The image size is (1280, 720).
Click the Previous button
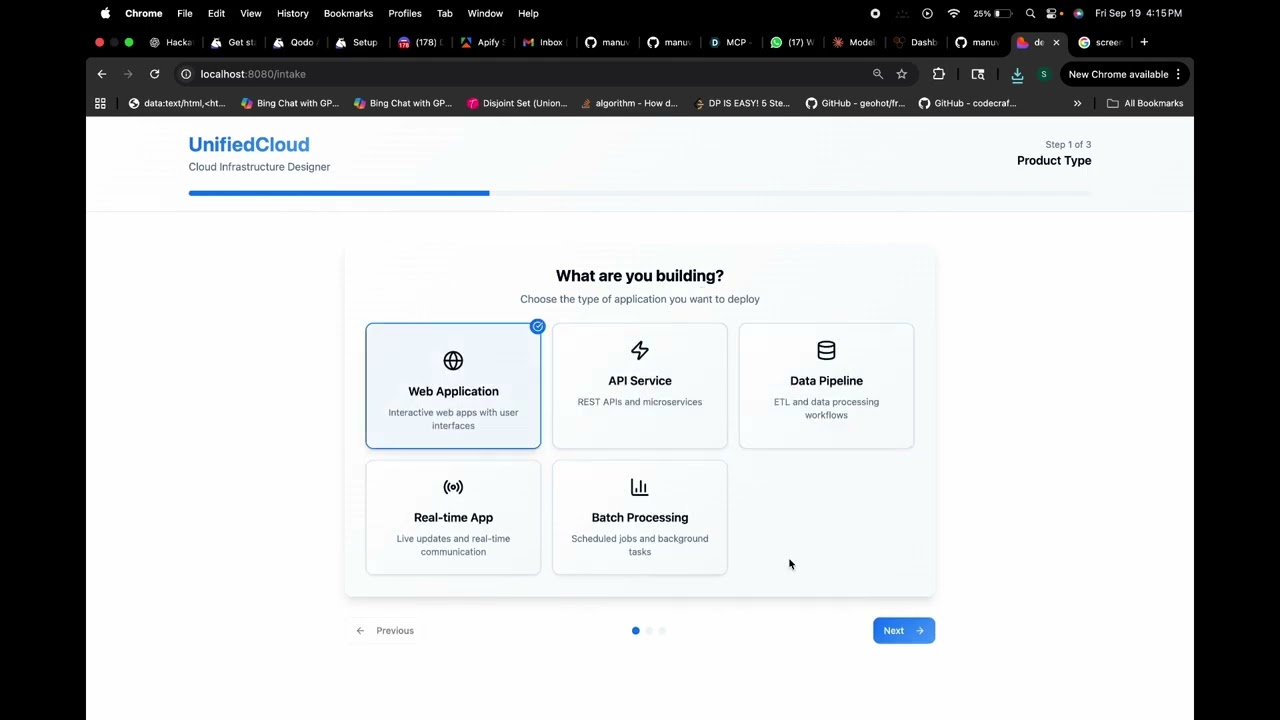pos(385,631)
